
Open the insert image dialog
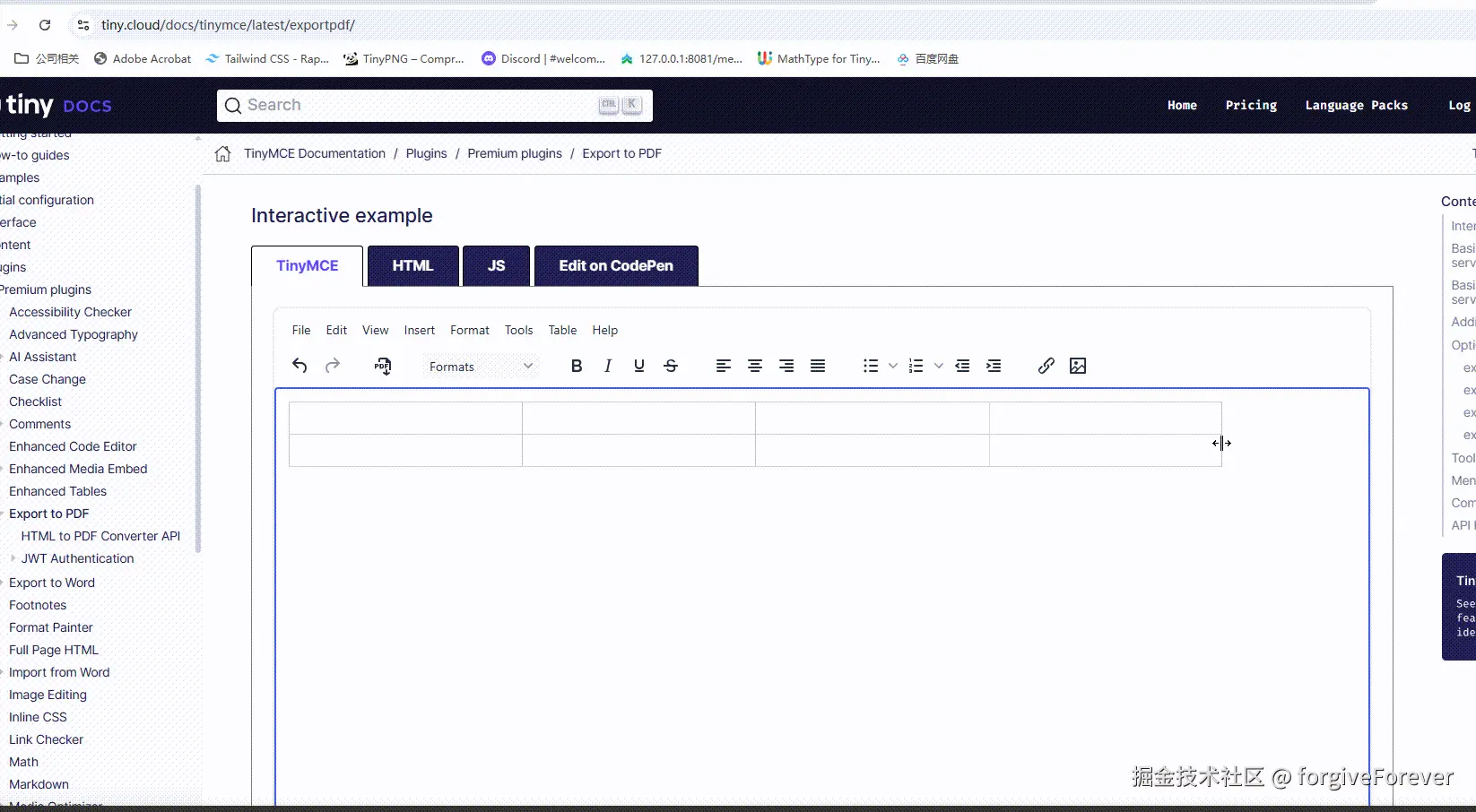[1078, 366]
